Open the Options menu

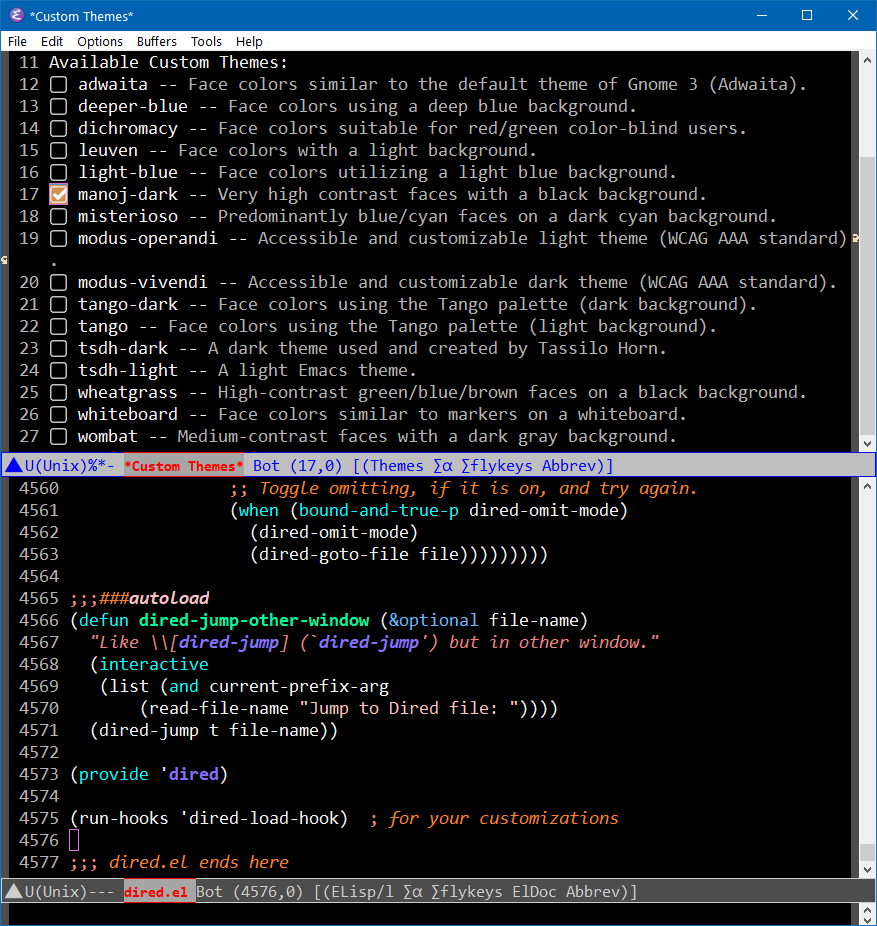pos(100,41)
